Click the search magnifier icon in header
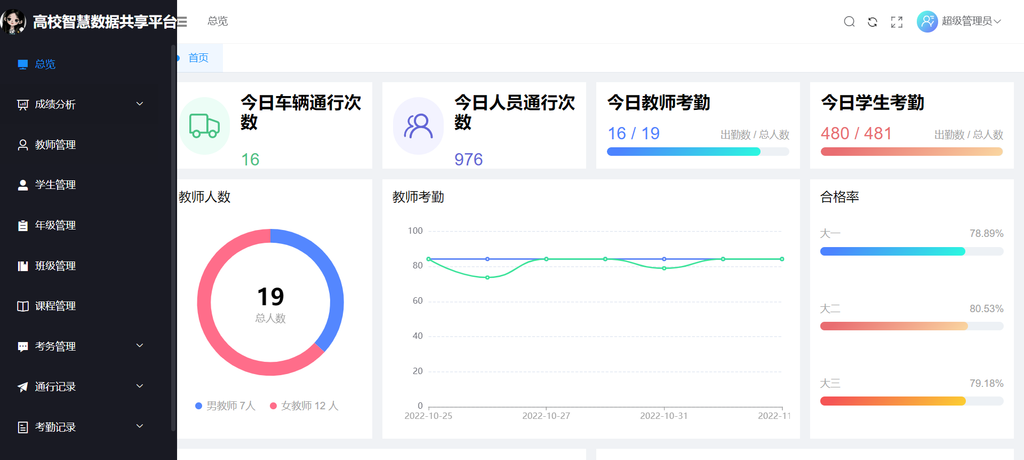The image size is (1024, 460). coord(849,22)
